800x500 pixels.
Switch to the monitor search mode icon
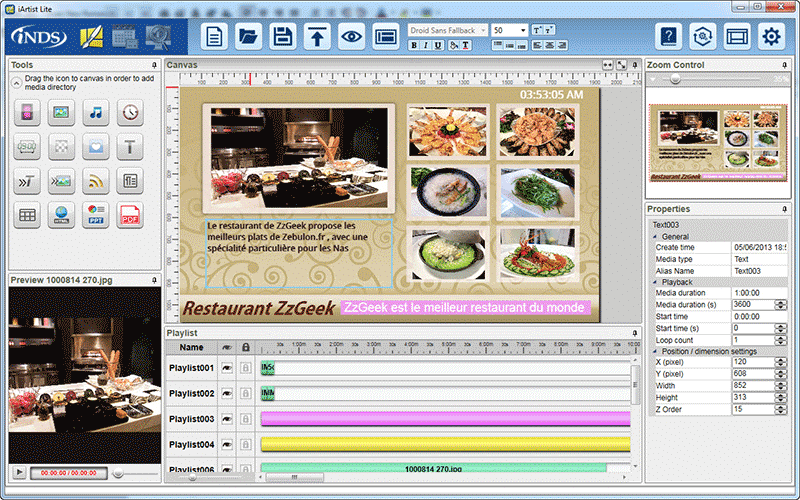click(158, 37)
